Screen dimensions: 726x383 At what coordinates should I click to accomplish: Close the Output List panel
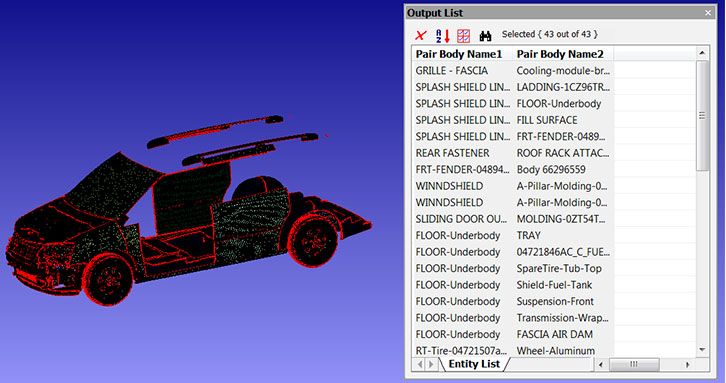708,13
